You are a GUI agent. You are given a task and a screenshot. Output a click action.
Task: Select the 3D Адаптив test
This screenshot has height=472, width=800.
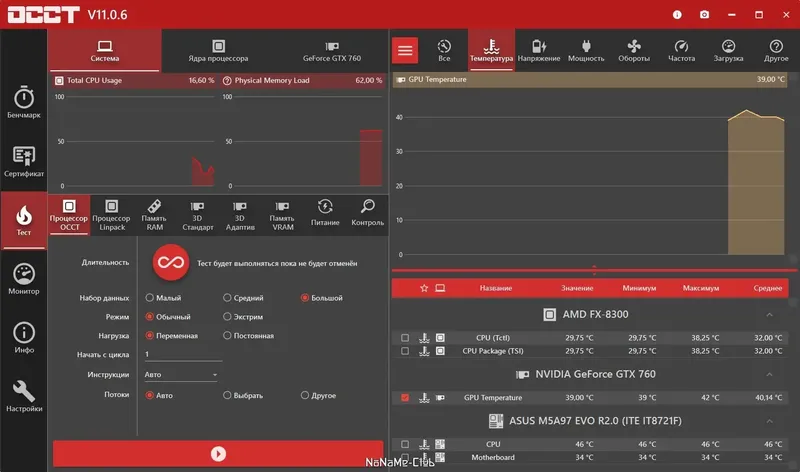(x=239, y=215)
